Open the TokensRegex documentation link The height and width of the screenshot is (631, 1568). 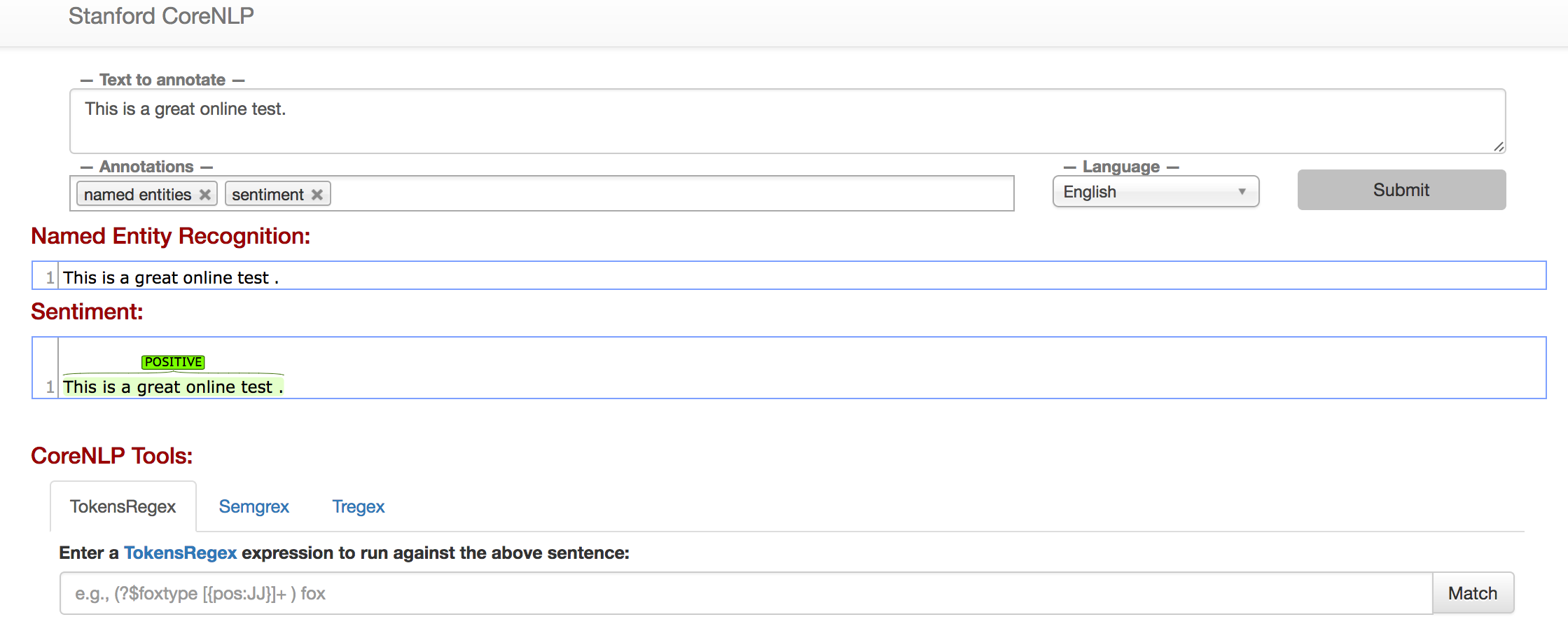click(x=180, y=553)
